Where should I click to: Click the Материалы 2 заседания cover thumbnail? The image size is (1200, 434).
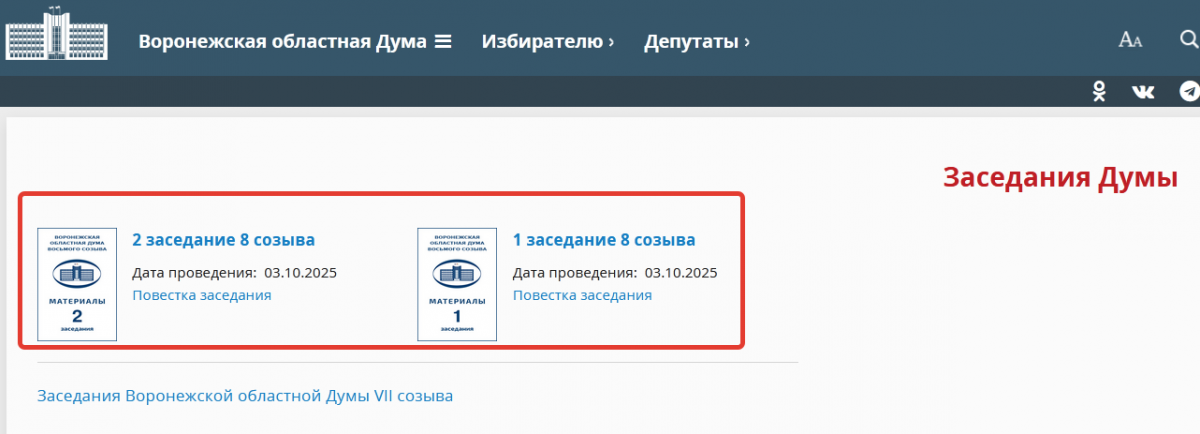pyautogui.click(x=77, y=285)
